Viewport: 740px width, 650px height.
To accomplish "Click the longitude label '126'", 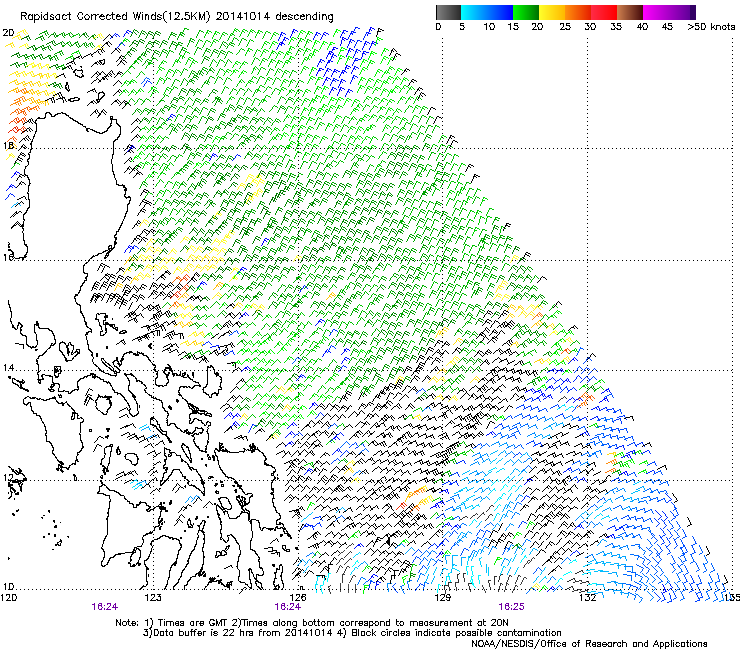I will point(298,598).
